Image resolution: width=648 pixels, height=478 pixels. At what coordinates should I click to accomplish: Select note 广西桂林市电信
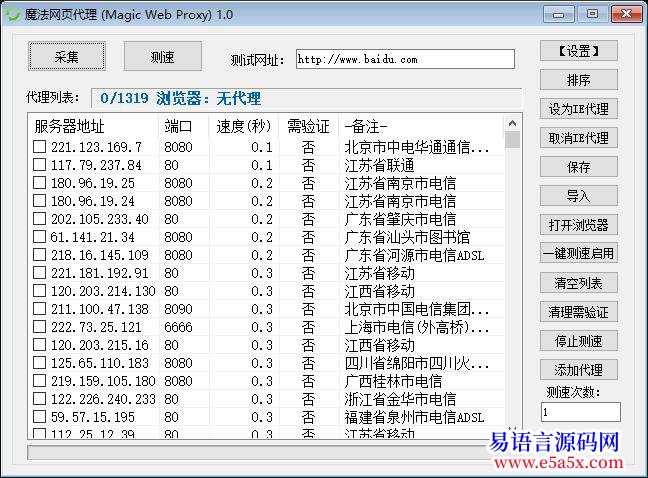pyautogui.click(x=393, y=381)
